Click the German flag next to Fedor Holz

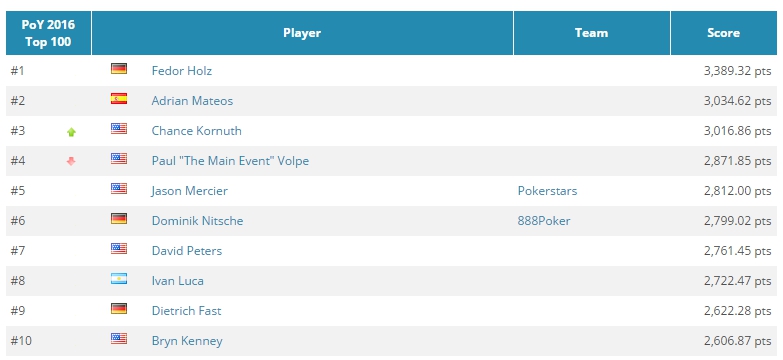pyautogui.click(x=119, y=69)
